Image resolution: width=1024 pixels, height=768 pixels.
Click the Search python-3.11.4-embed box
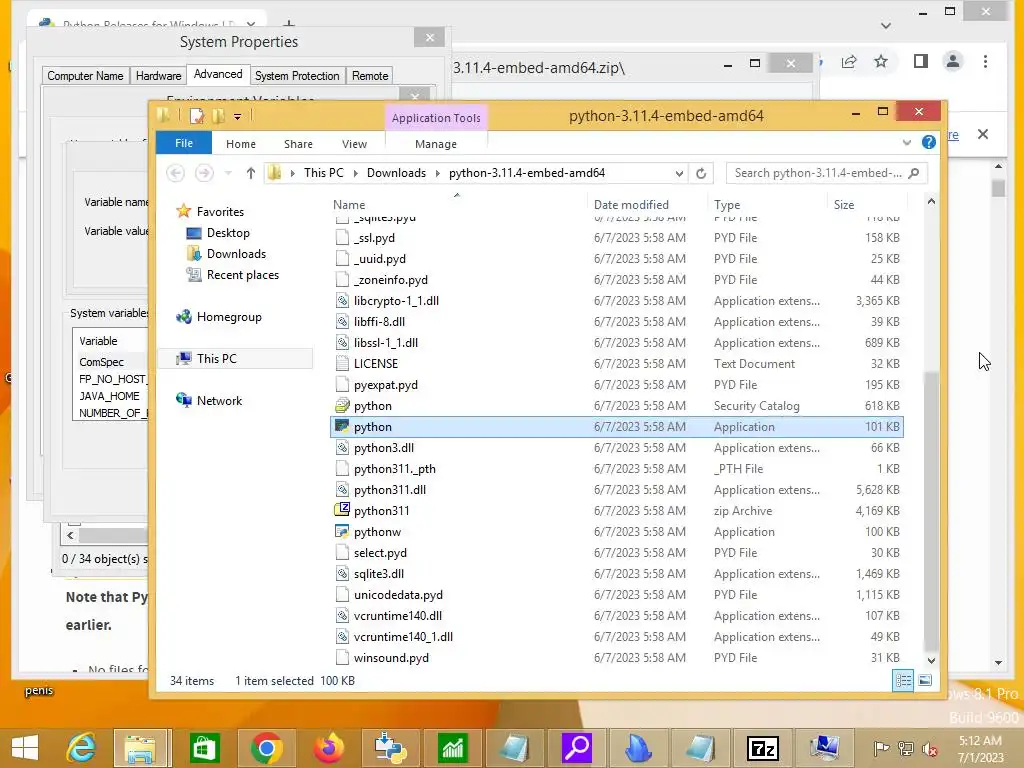point(827,173)
